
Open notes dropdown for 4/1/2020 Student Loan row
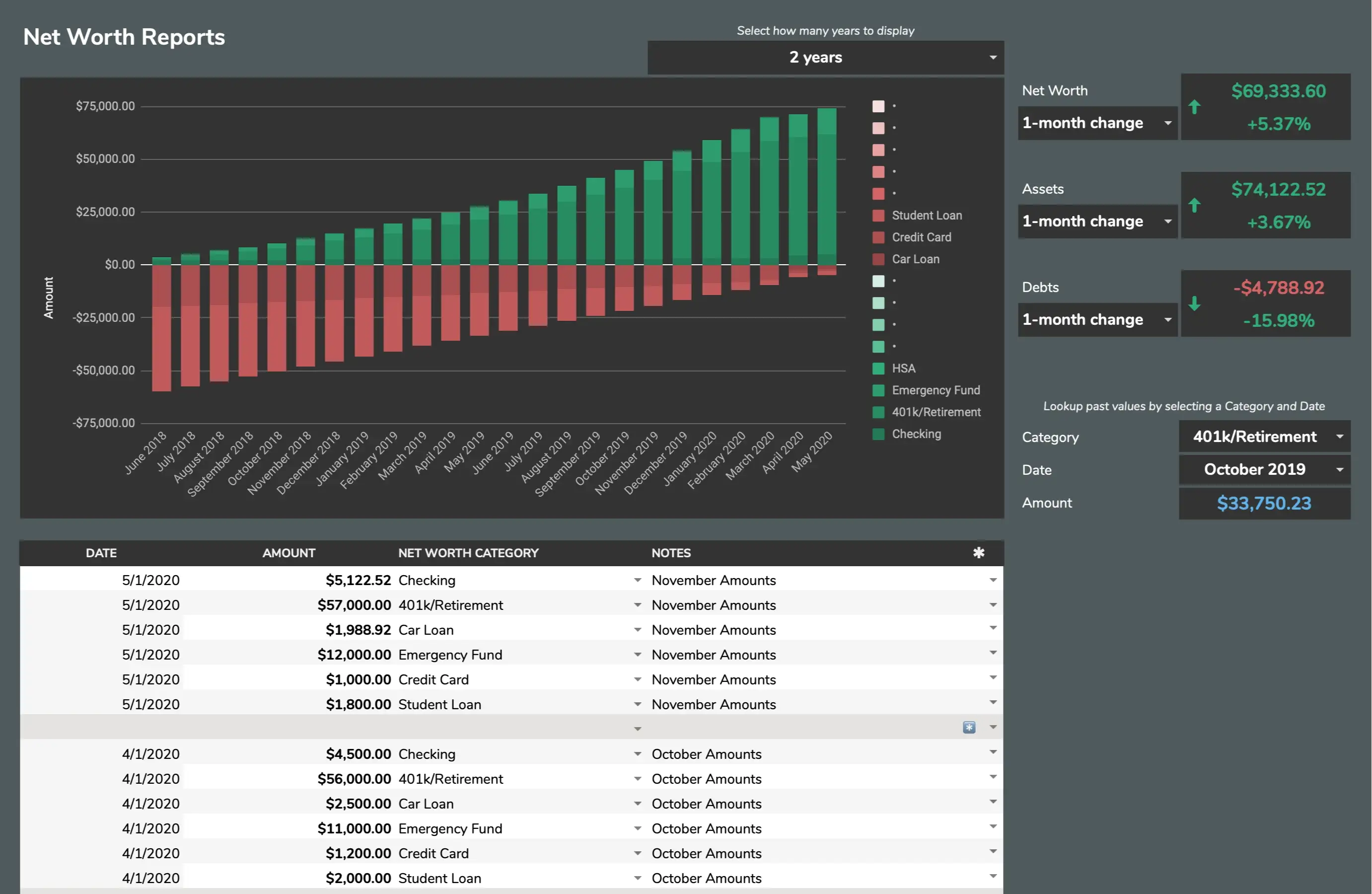(993, 876)
